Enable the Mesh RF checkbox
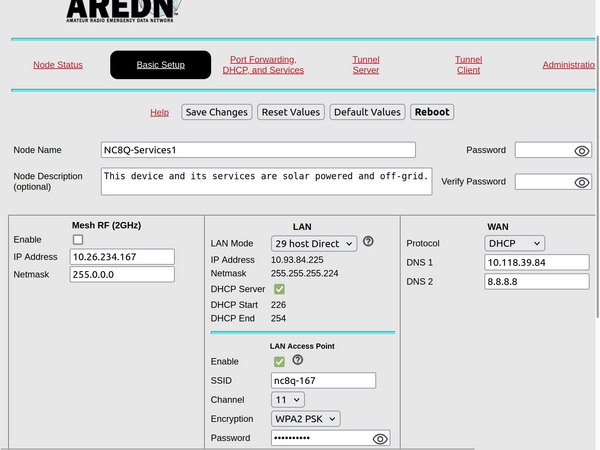Viewport: 600px width, 450px height. (x=78, y=240)
